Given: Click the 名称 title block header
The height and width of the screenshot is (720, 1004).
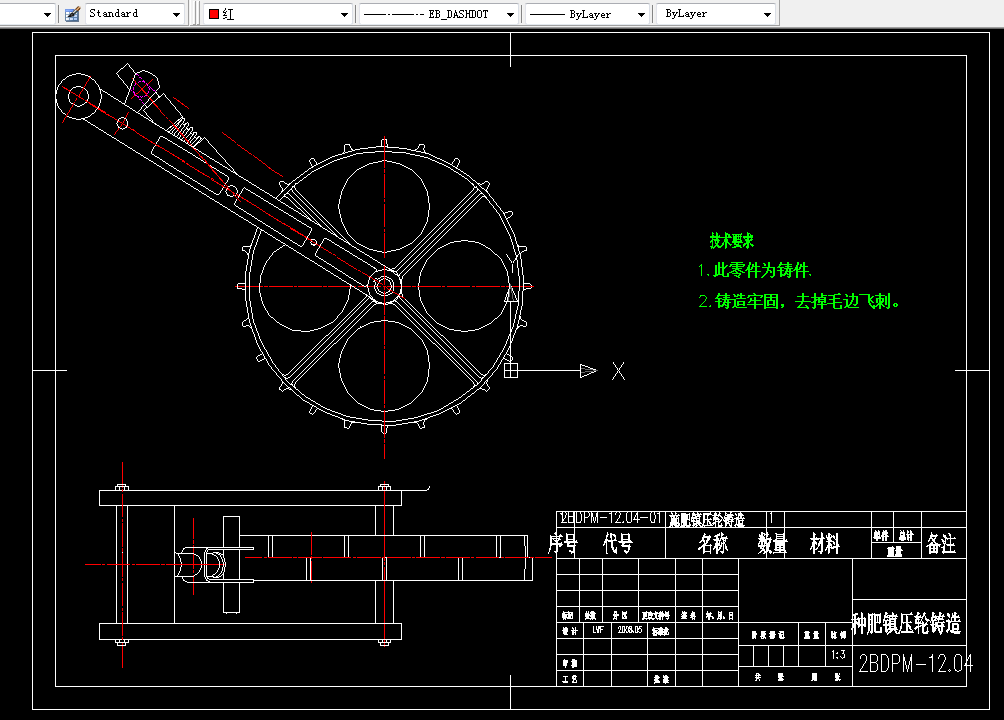Looking at the screenshot, I should tap(713, 544).
